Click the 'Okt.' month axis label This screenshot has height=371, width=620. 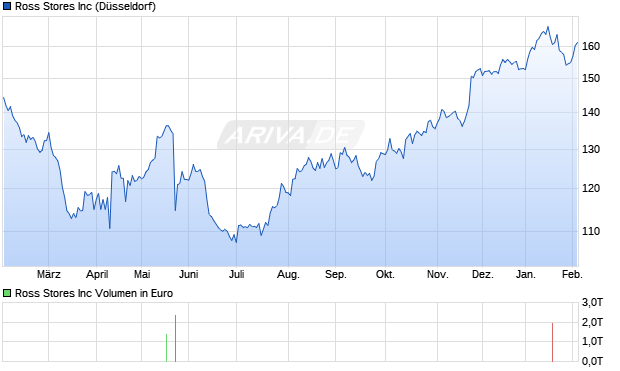click(385, 274)
